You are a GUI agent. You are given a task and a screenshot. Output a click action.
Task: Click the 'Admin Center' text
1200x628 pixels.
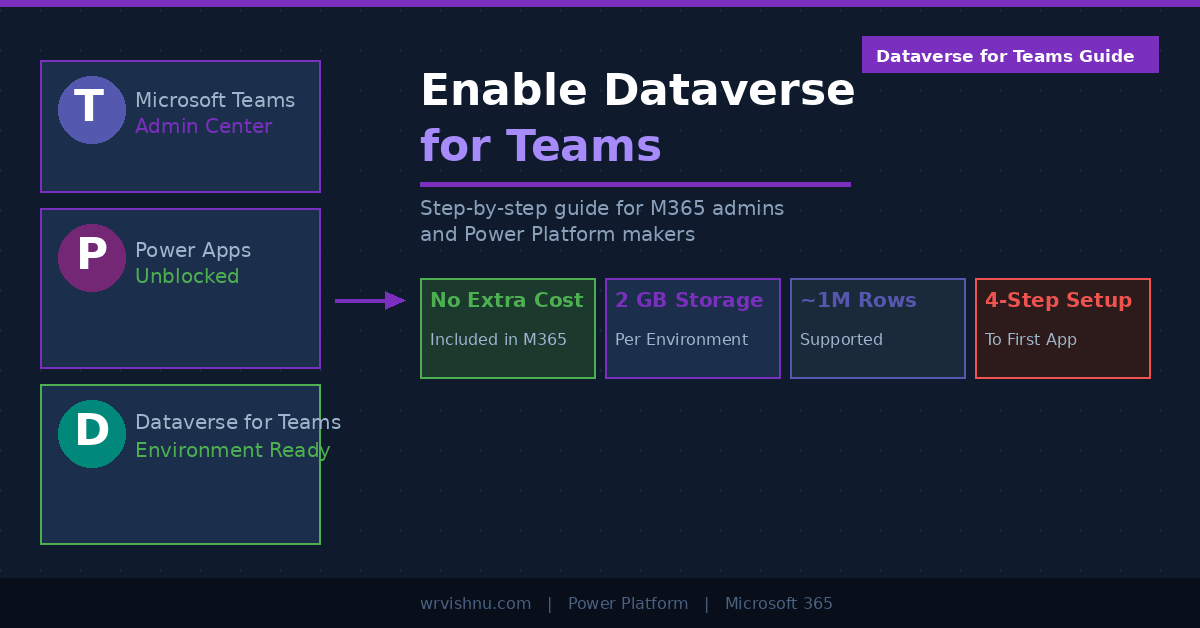204,127
